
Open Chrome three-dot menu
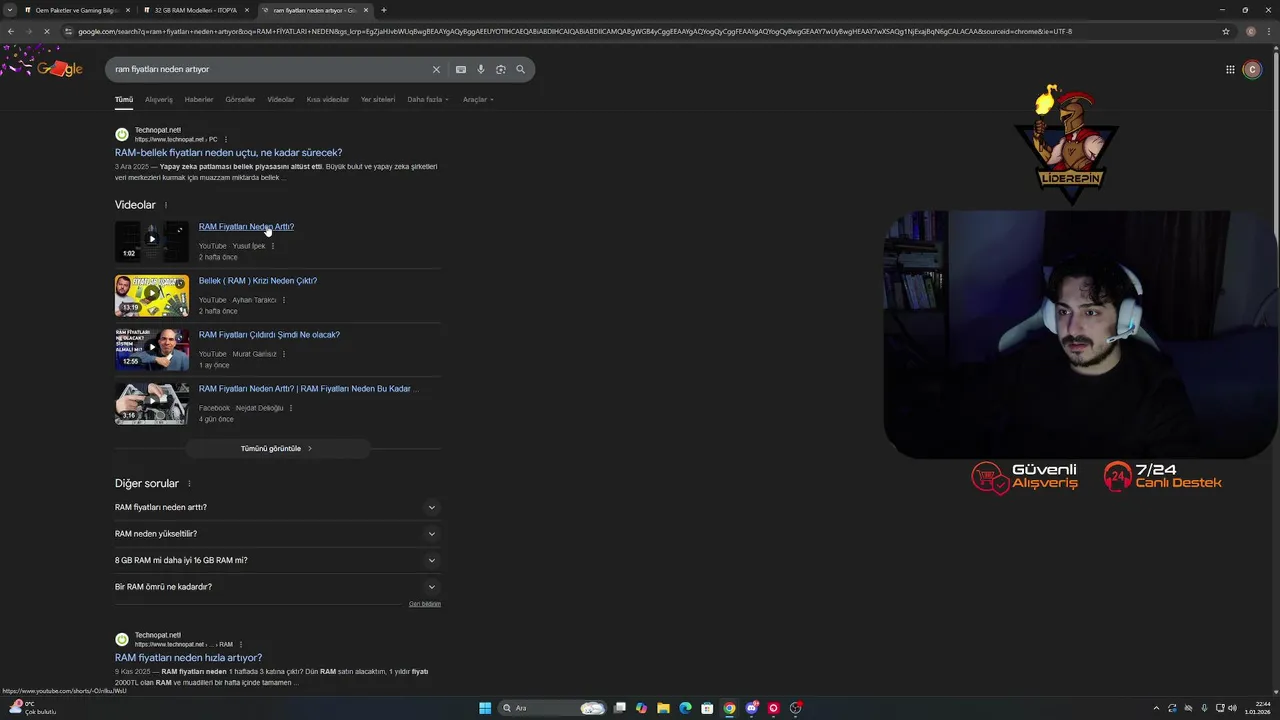[x=1270, y=31]
